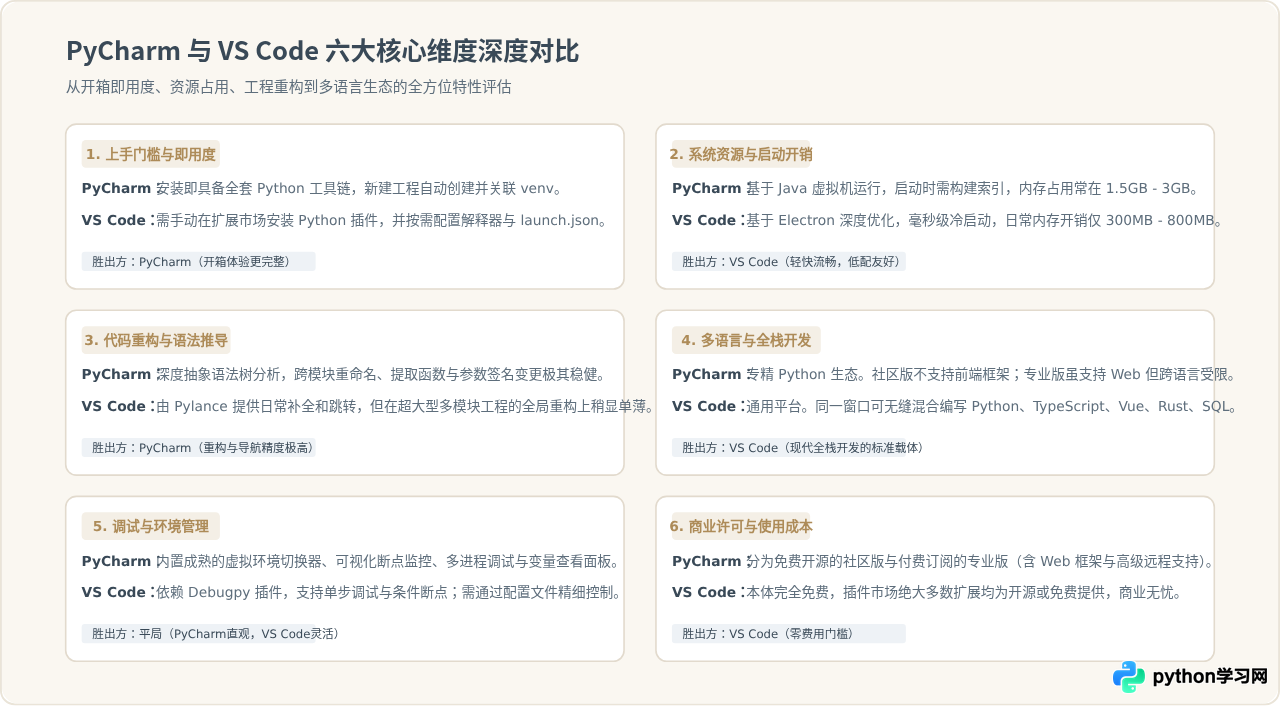Click the PyCharm line about 社区版与付费订阅的专业版
1280x706 pixels.
(943, 560)
